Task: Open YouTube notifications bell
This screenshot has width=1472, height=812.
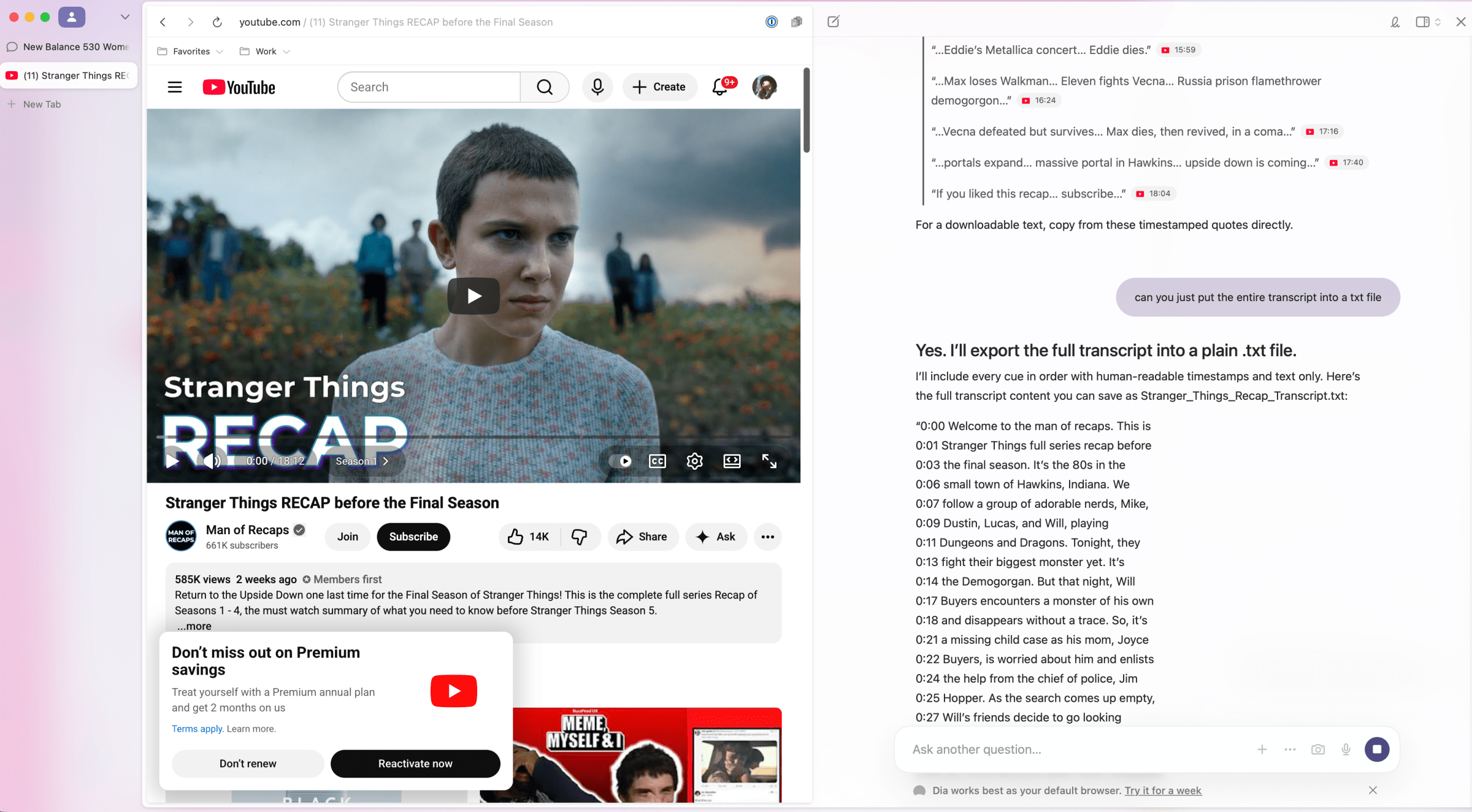Action: (720, 87)
